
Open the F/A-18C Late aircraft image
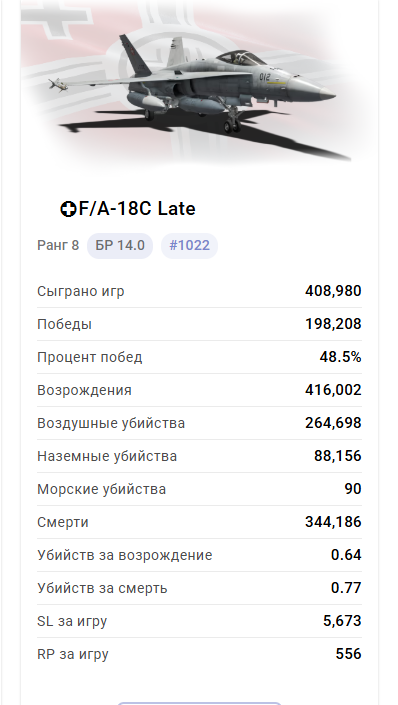[199, 85]
